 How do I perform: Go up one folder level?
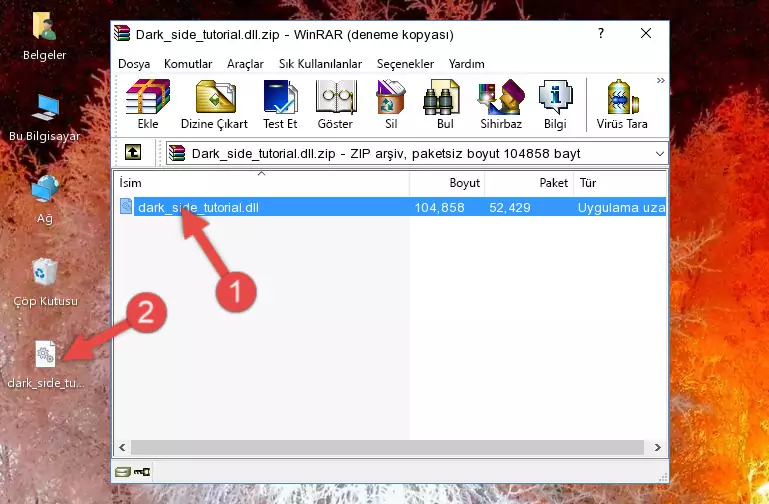pos(133,152)
